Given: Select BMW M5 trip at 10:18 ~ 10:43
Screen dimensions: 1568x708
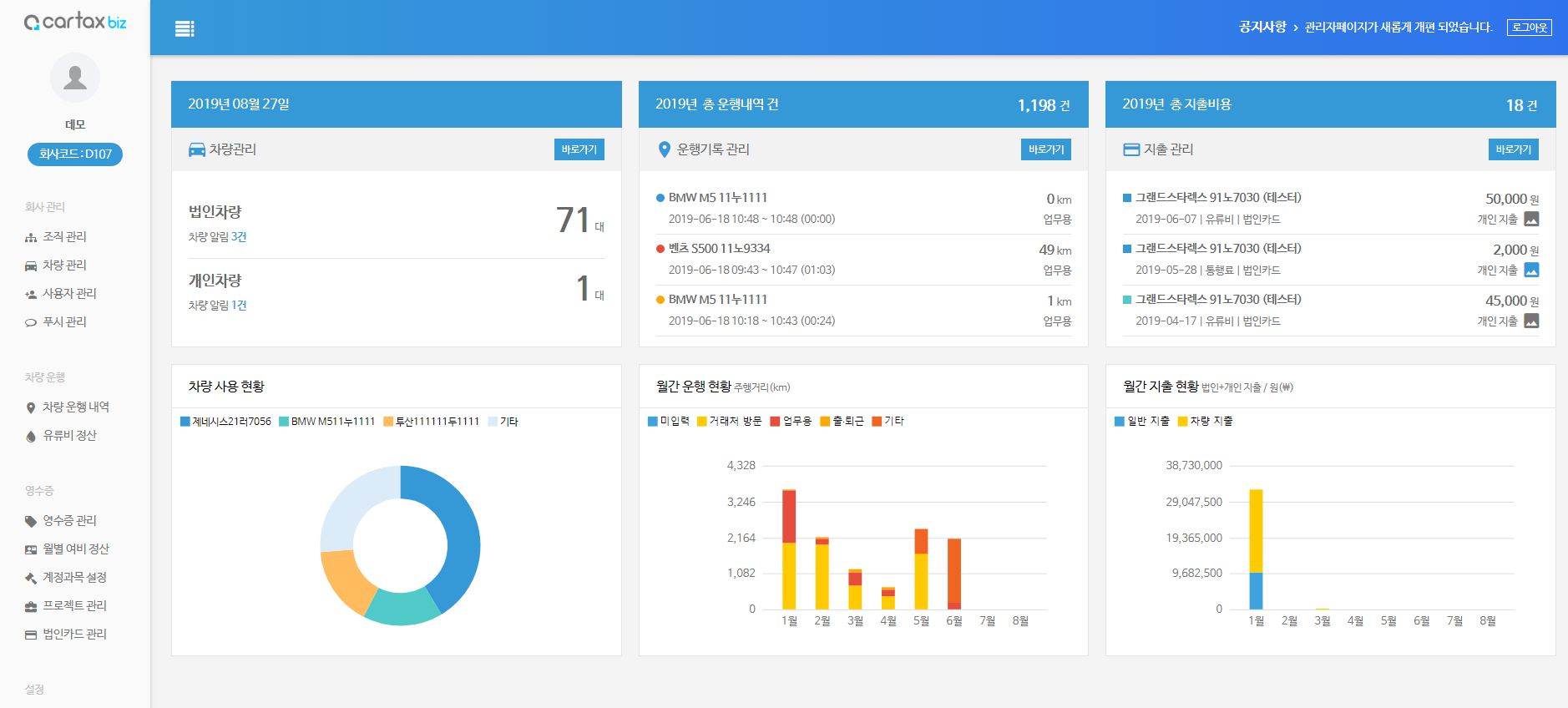Looking at the screenshot, I should point(863,310).
